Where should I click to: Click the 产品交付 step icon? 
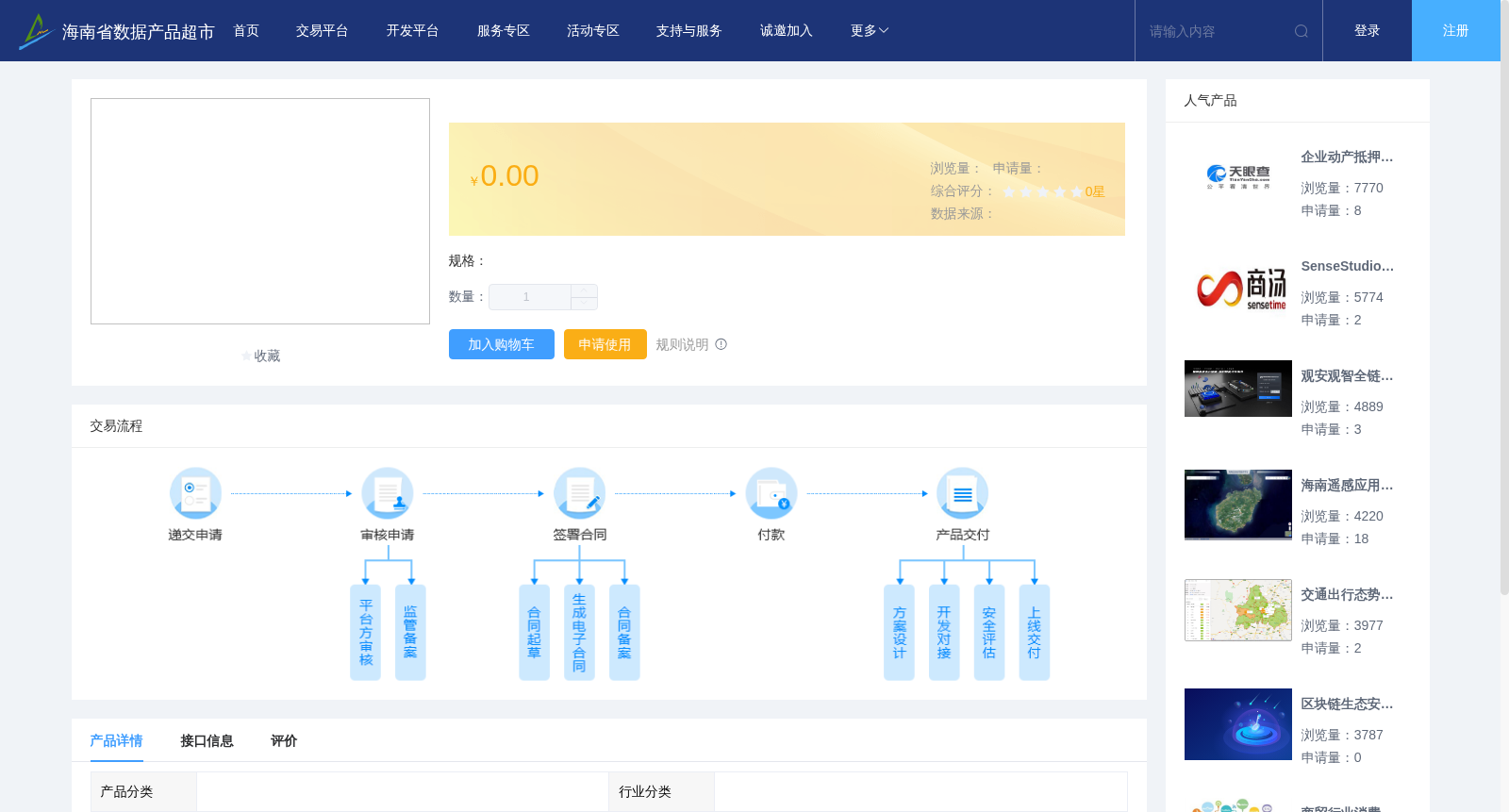963,493
